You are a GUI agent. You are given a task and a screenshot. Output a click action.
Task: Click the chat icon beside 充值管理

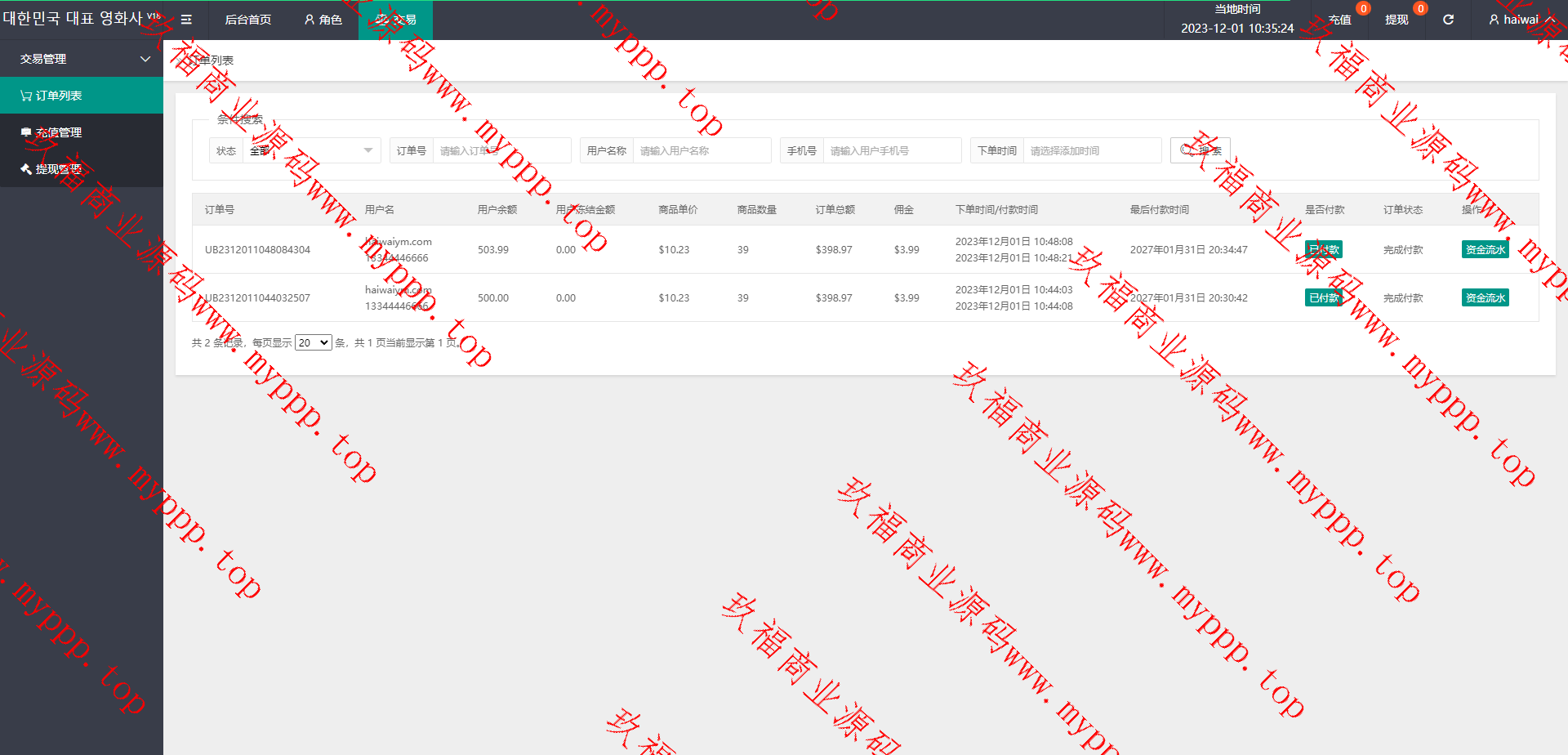[x=26, y=132]
